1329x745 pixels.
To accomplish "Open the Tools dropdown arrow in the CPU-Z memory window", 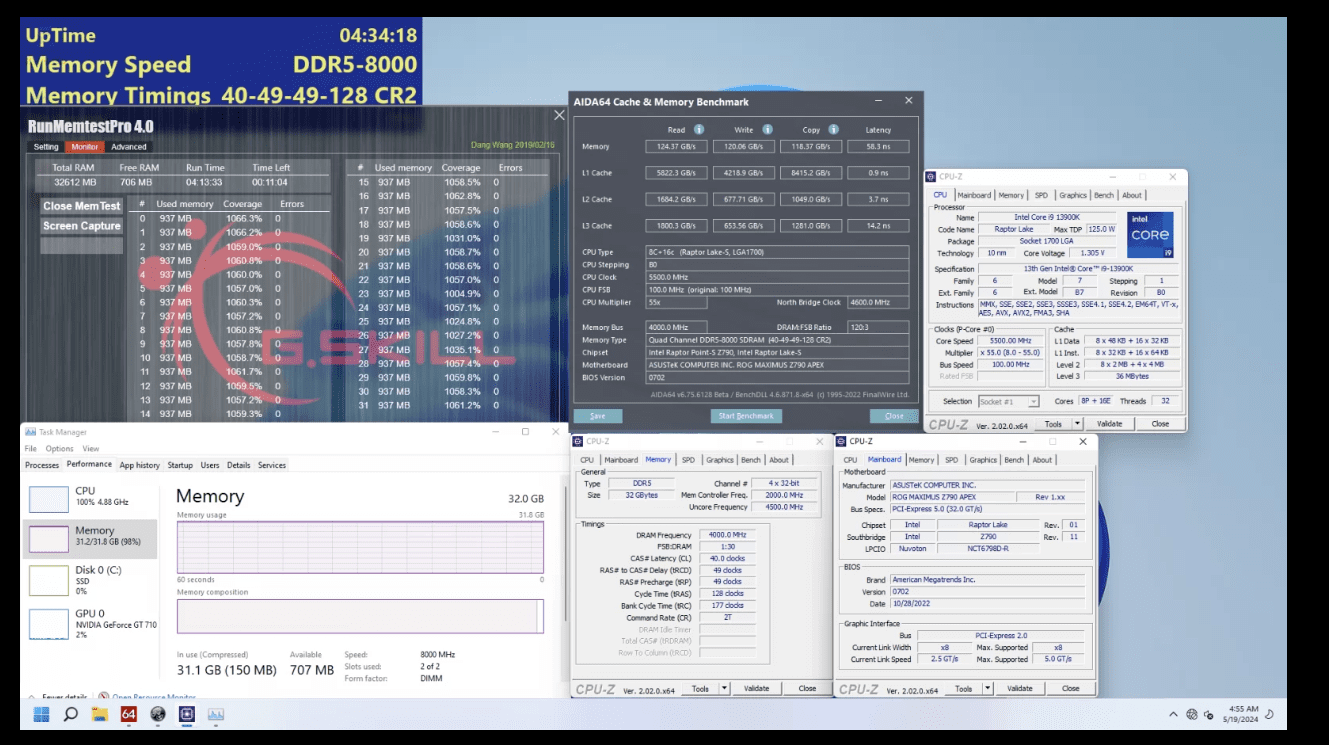I will (x=725, y=688).
